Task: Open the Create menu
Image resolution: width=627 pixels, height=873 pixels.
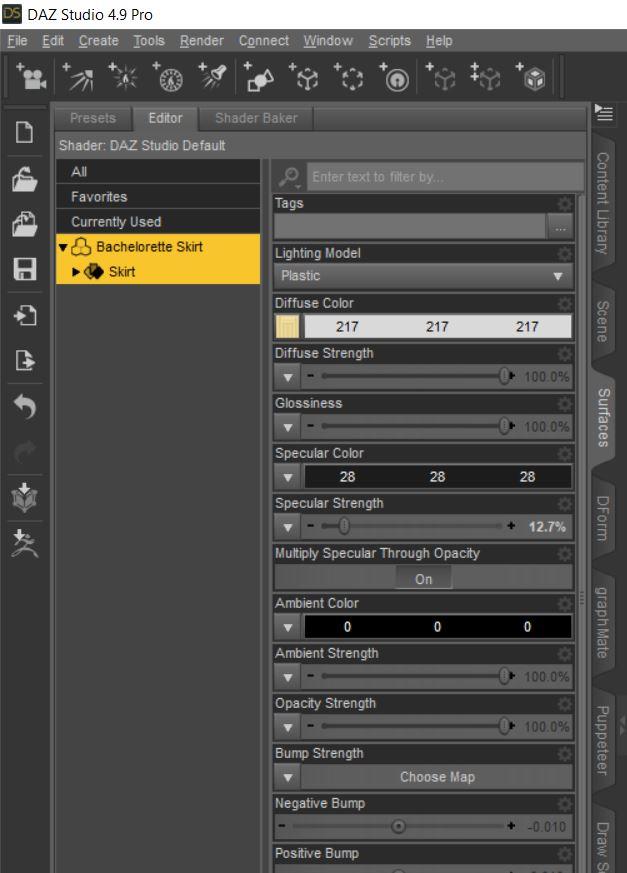Action: coord(99,41)
